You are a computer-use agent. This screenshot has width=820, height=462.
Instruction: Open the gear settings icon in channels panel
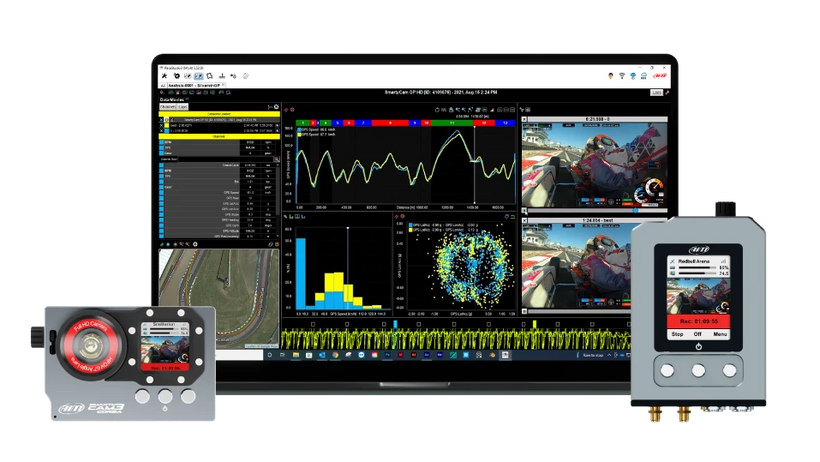click(x=276, y=107)
